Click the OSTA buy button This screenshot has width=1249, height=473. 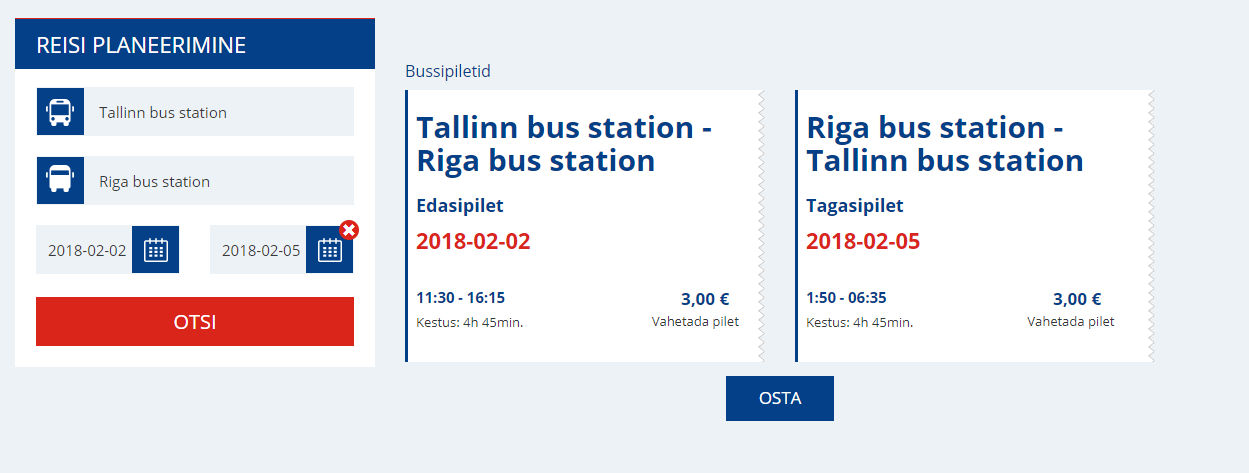[780, 398]
